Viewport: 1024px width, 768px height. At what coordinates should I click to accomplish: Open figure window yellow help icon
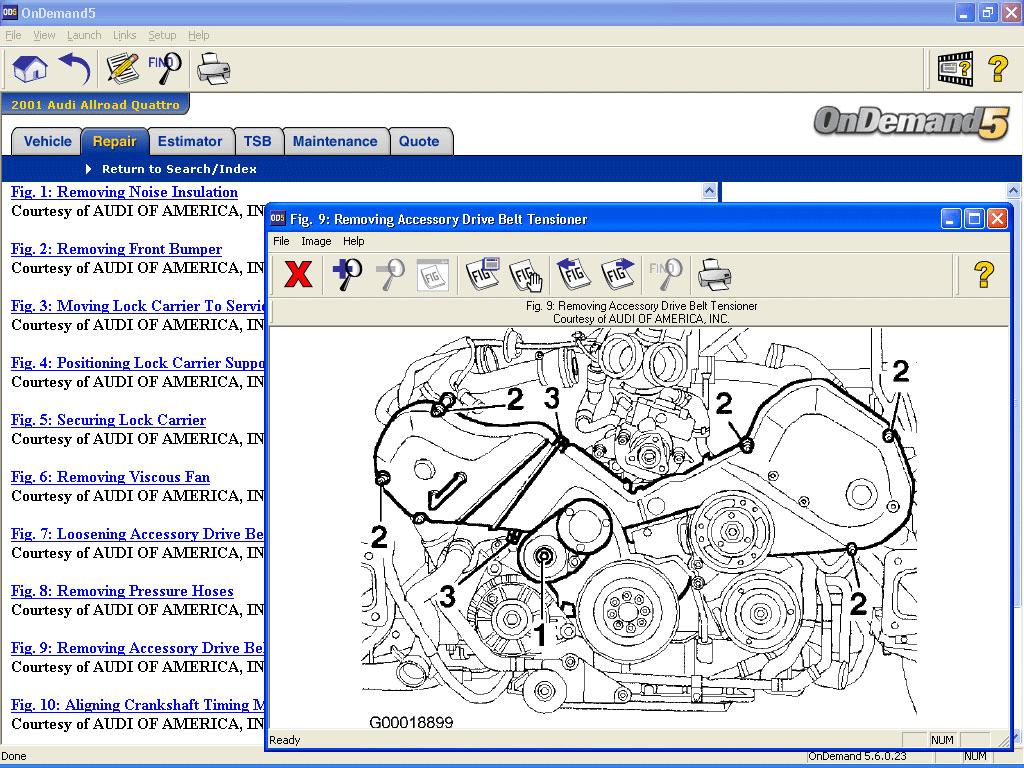tap(984, 274)
